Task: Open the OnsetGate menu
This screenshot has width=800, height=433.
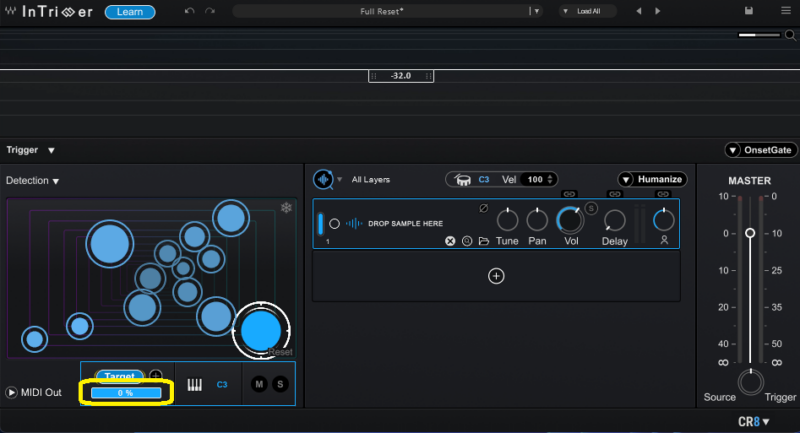Action: click(x=761, y=150)
